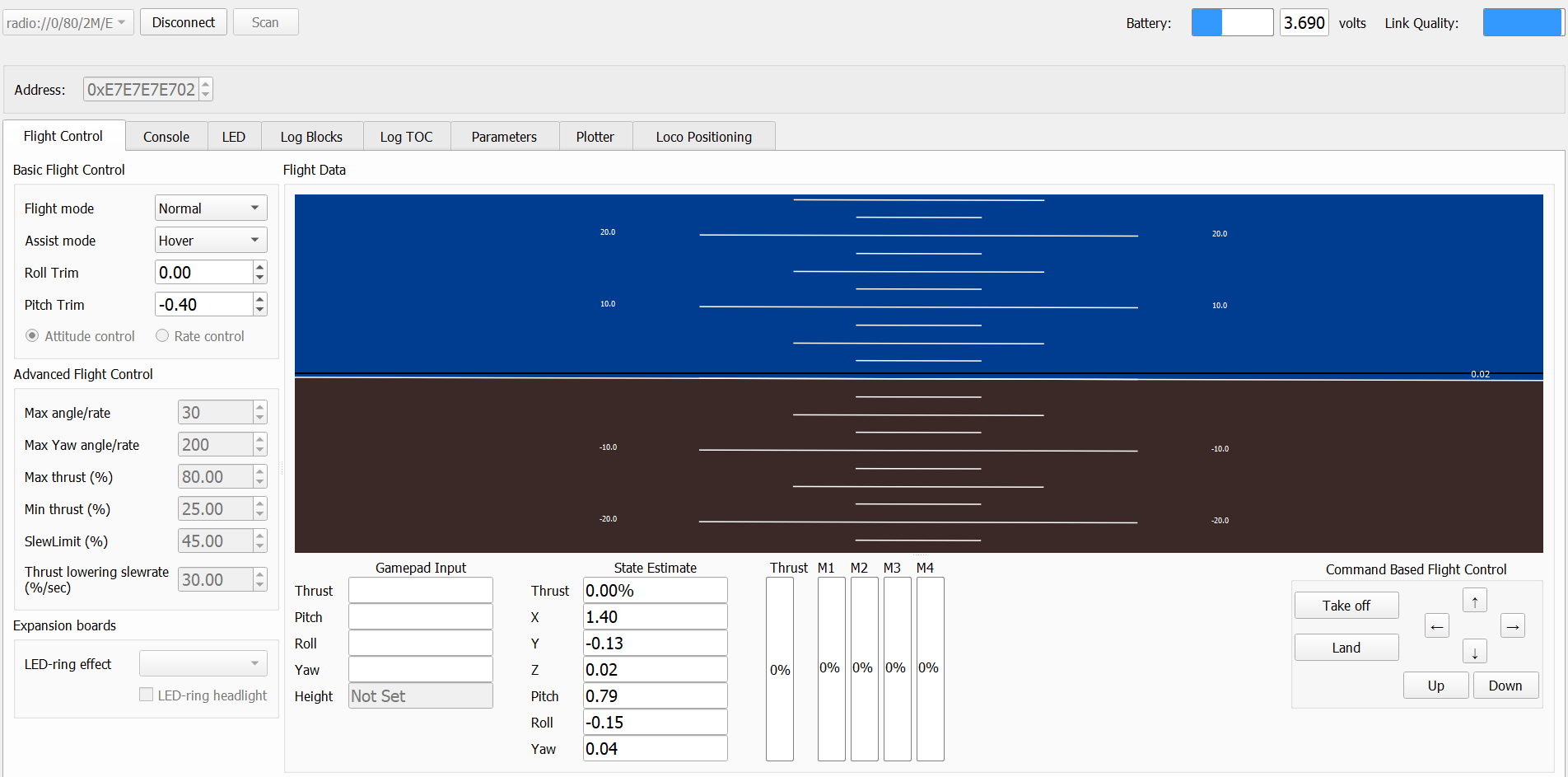Click the Take off button
This screenshot has width=1568, height=777.
click(1346, 606)
